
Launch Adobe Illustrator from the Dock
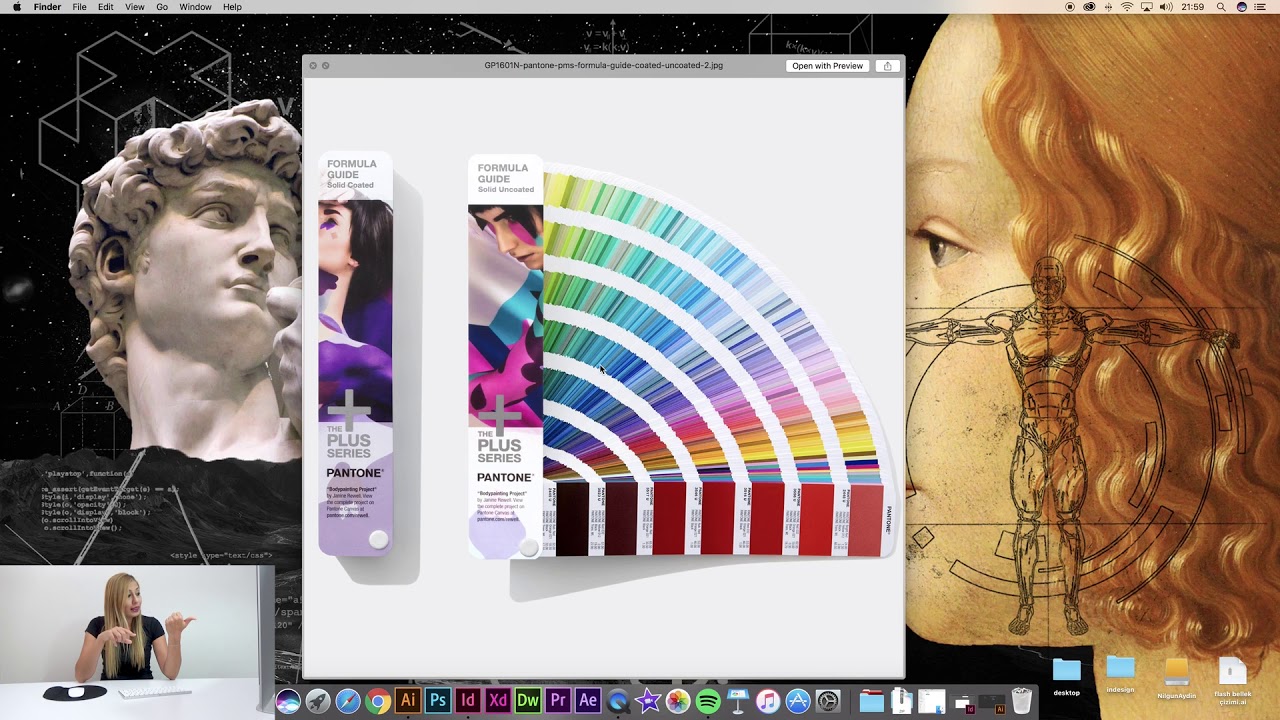tap(408, 701)
